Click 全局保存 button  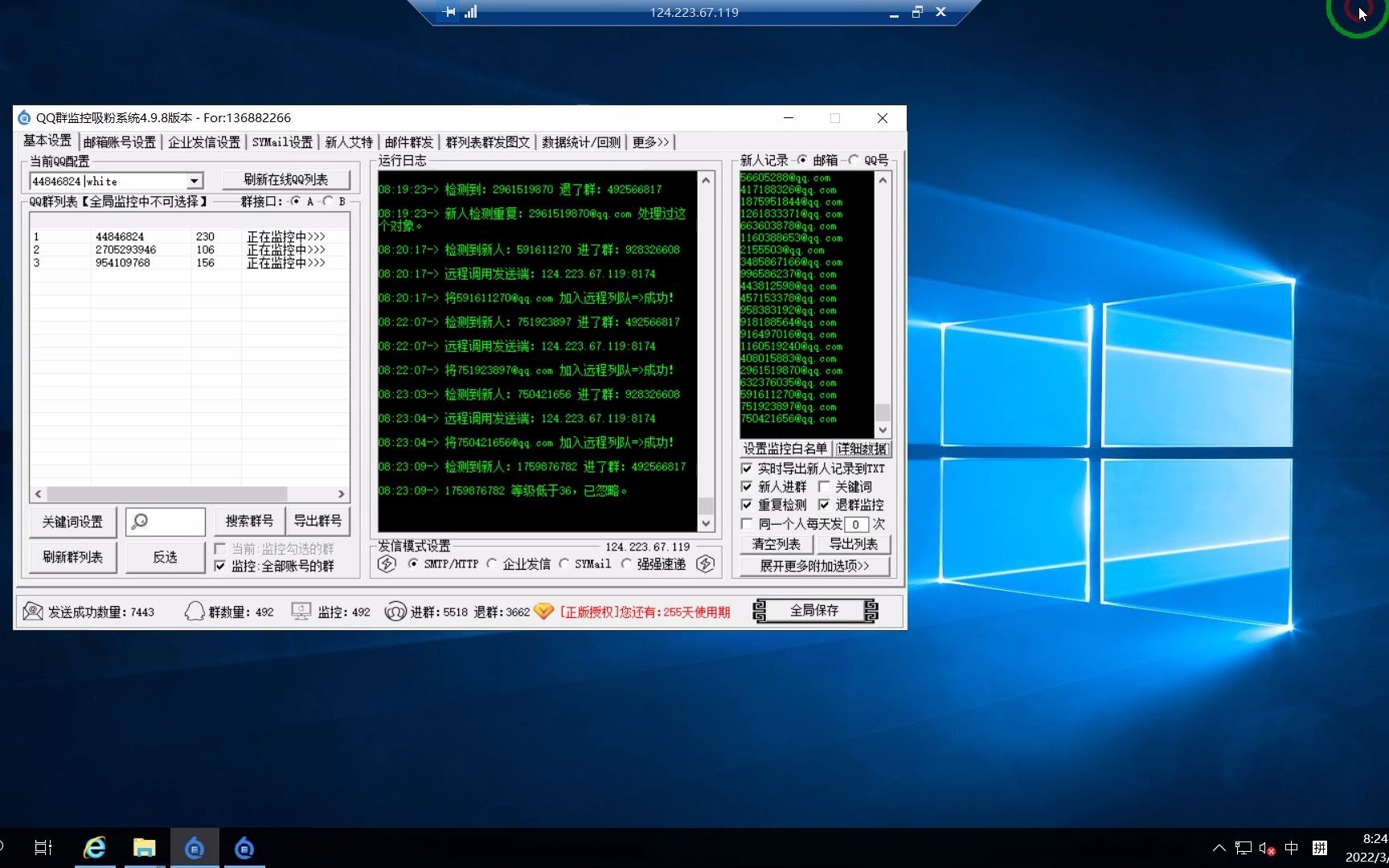[815, 611]
